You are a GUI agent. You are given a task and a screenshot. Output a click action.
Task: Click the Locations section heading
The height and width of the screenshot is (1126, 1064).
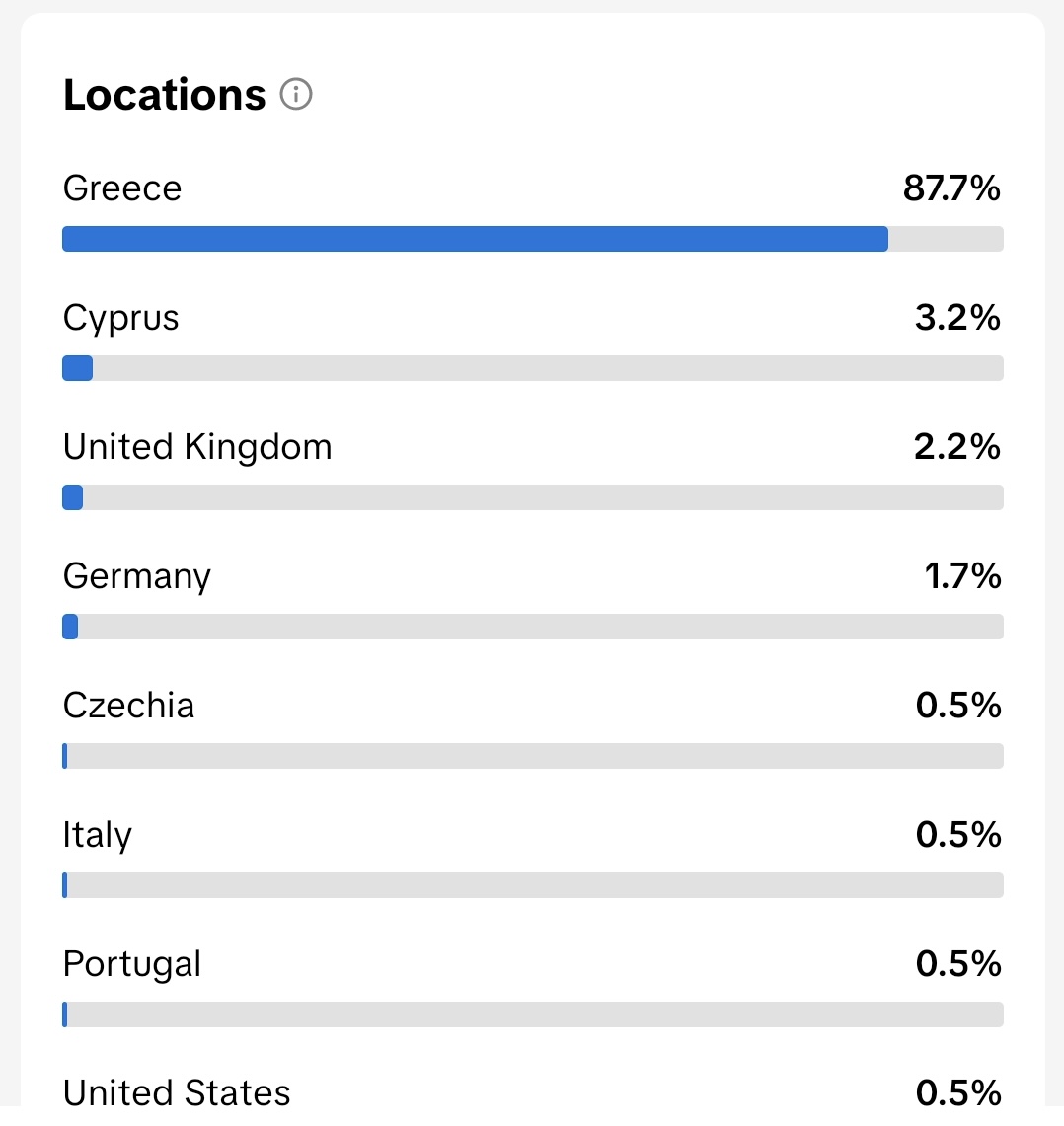[x=164, y=94]
